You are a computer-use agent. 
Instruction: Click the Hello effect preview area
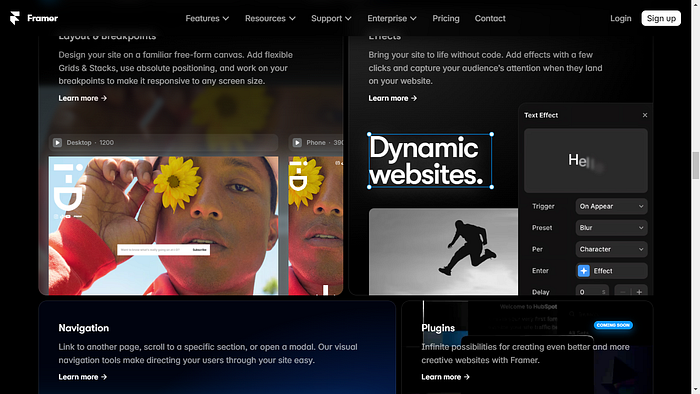[586, 161]
